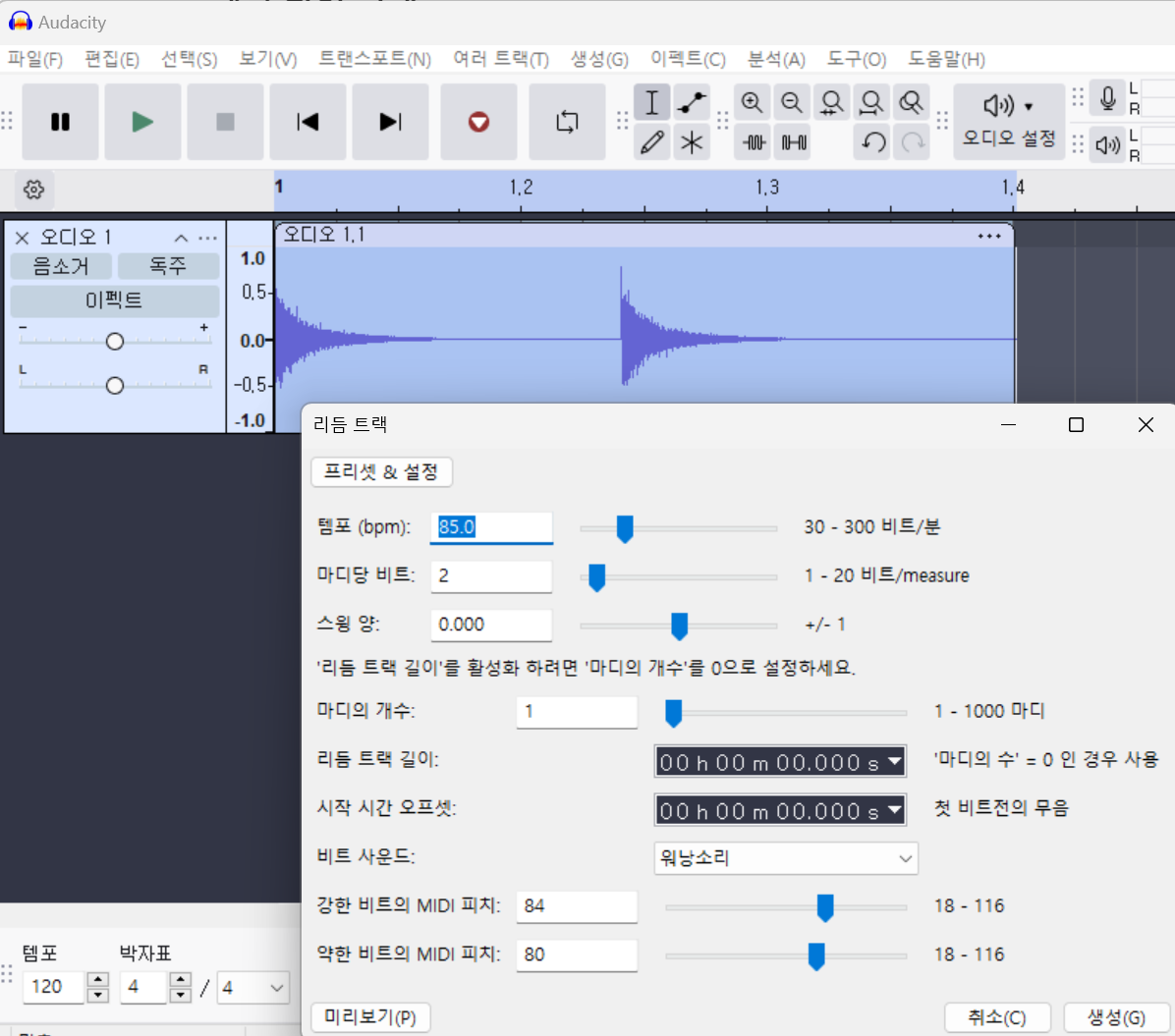Open the 도움말(H) menu
Viewport: 1175px width, 1036px height.
pyautogui.click(x=946, y=59)
